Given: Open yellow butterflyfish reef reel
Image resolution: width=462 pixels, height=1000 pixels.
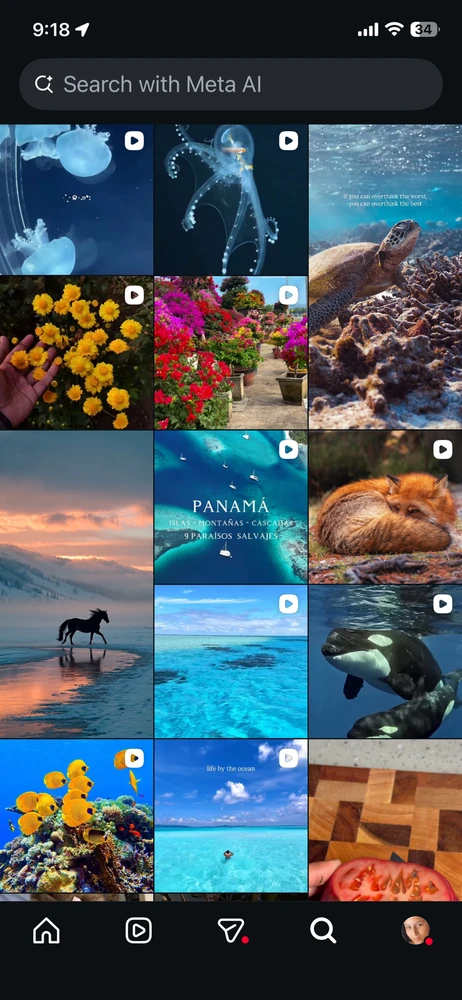Looking at the screenshot, I should point(77,816).
